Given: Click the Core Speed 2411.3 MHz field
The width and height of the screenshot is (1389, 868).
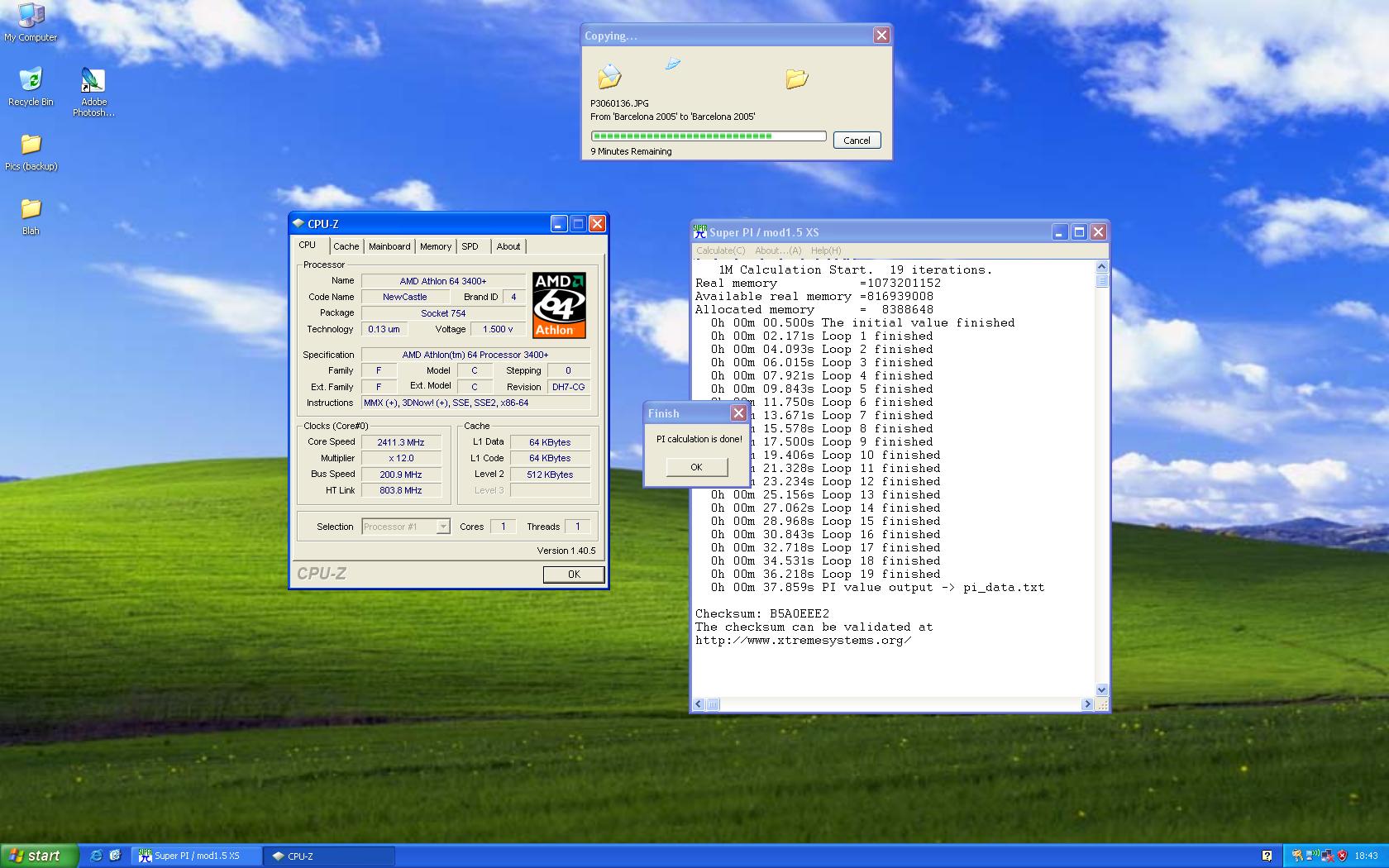Looking at the screenshot, I should [x=401, y=442].
